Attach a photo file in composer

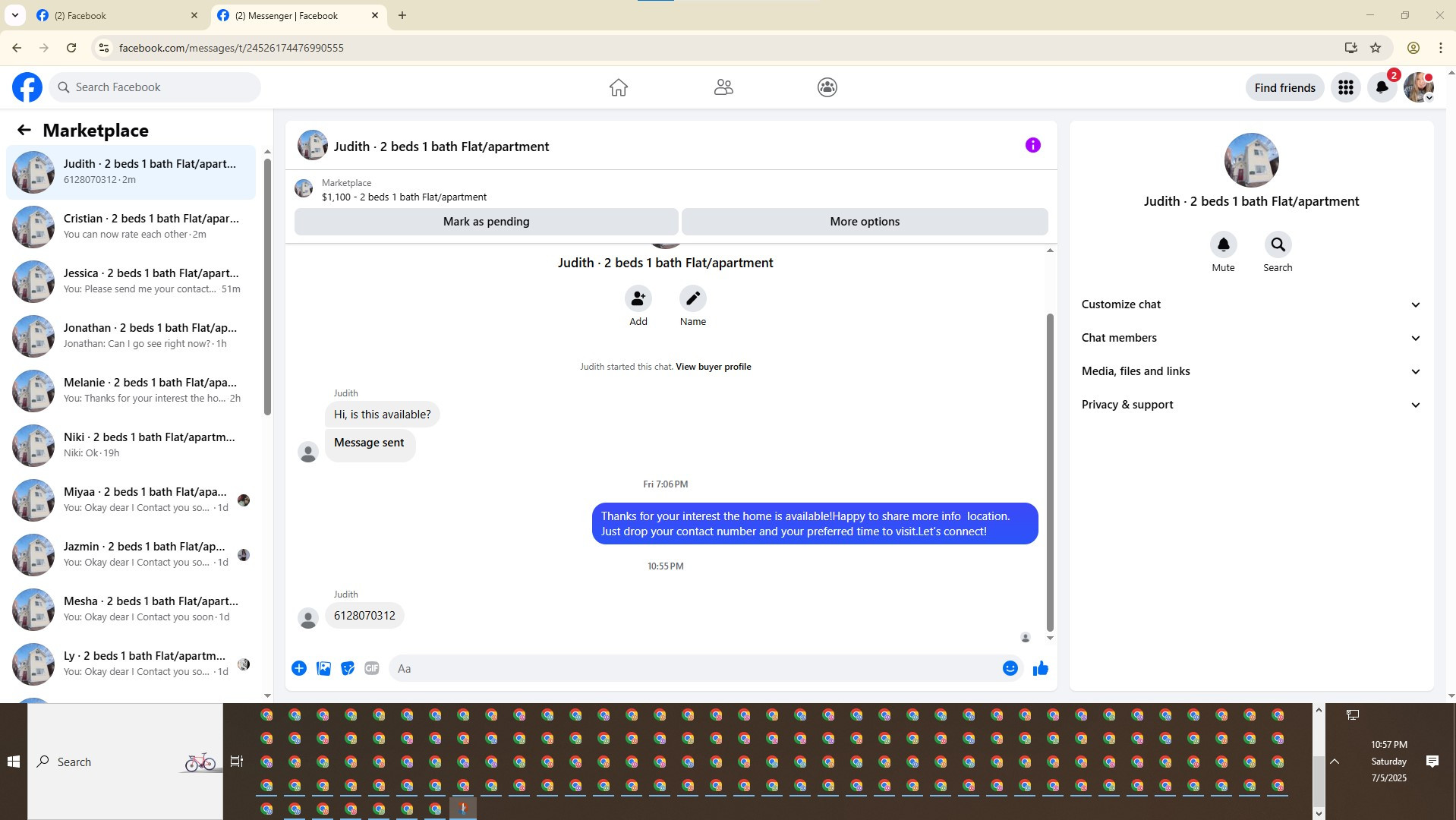click(x=323, y=668)
